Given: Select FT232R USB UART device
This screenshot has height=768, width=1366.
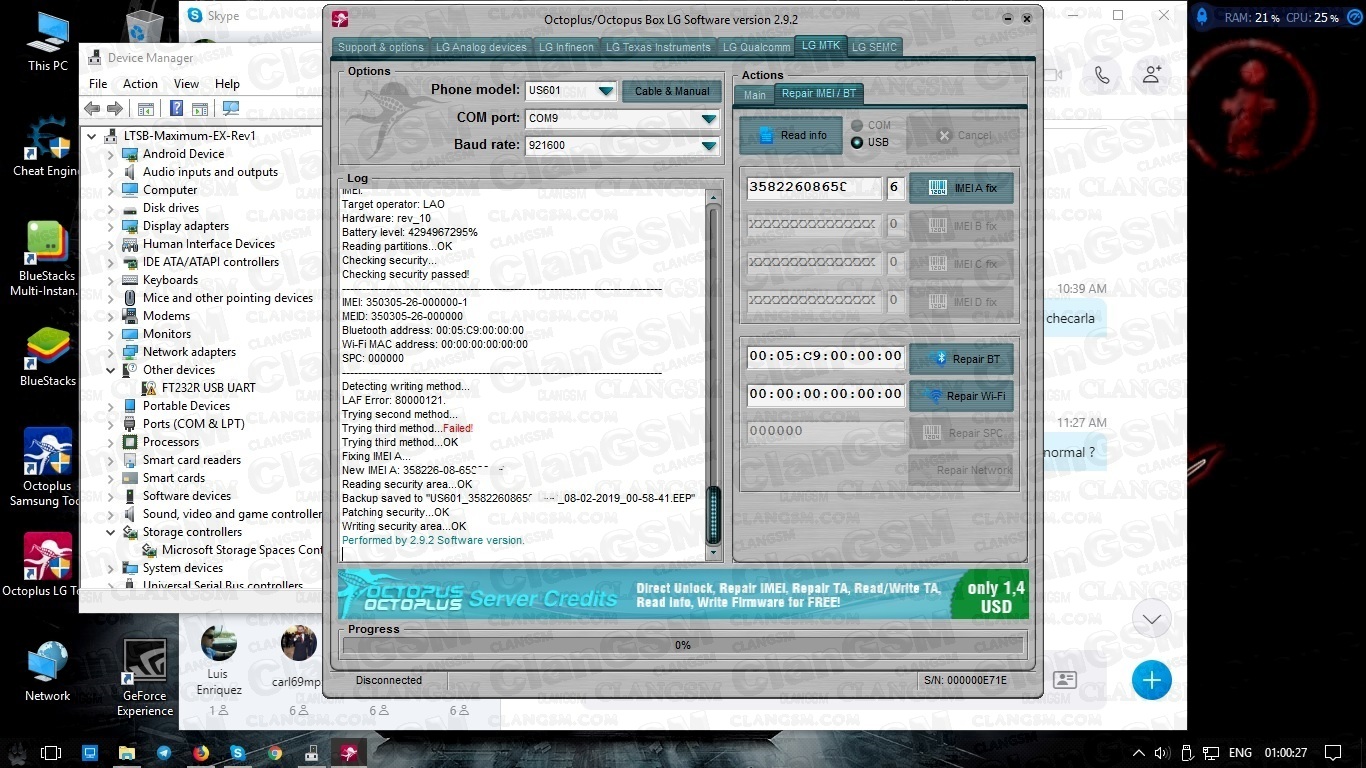Looking at the screenshot, I should 208,388.
